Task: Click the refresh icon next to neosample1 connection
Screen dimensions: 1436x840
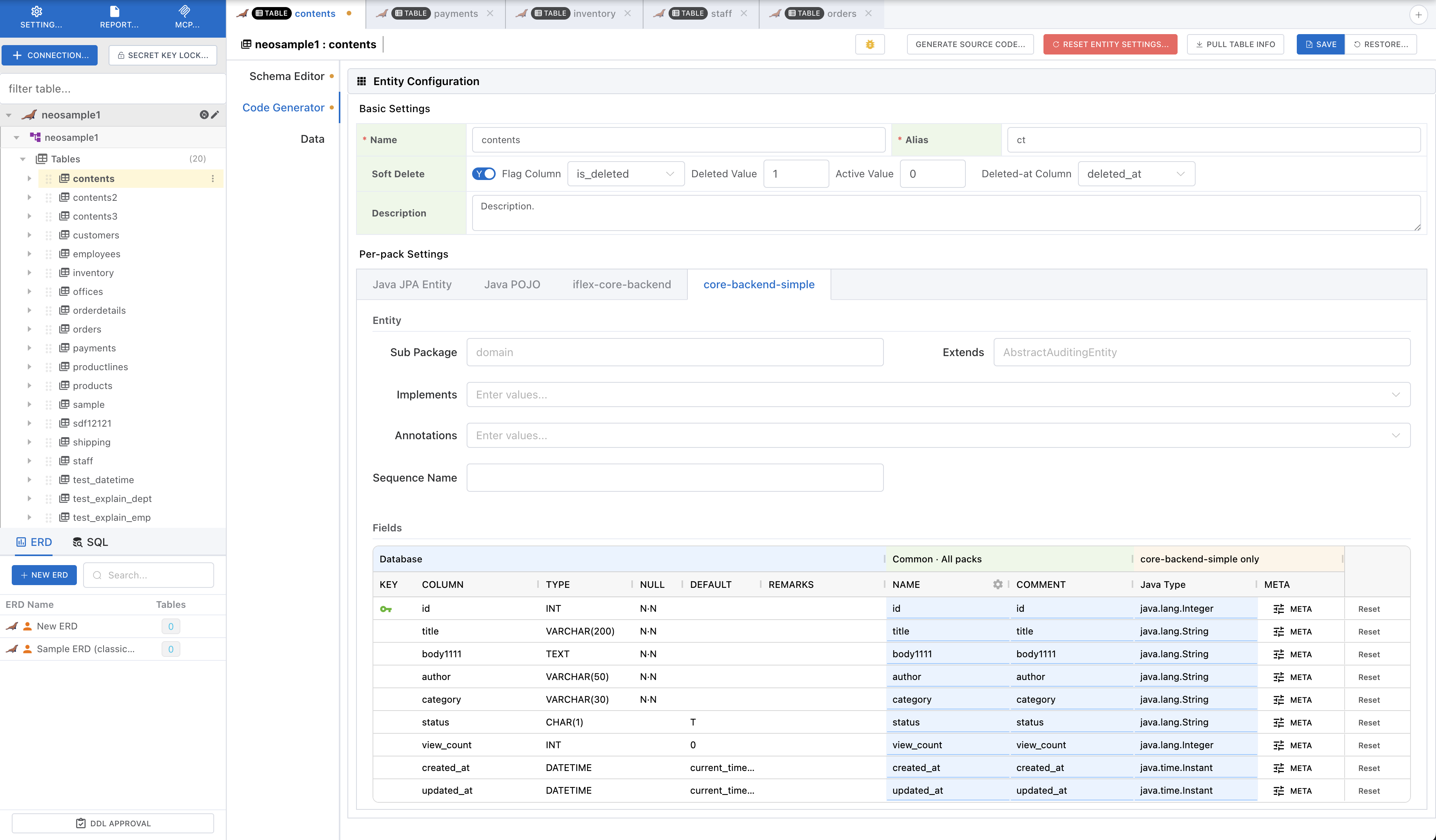Action: [x=204, y=115]
